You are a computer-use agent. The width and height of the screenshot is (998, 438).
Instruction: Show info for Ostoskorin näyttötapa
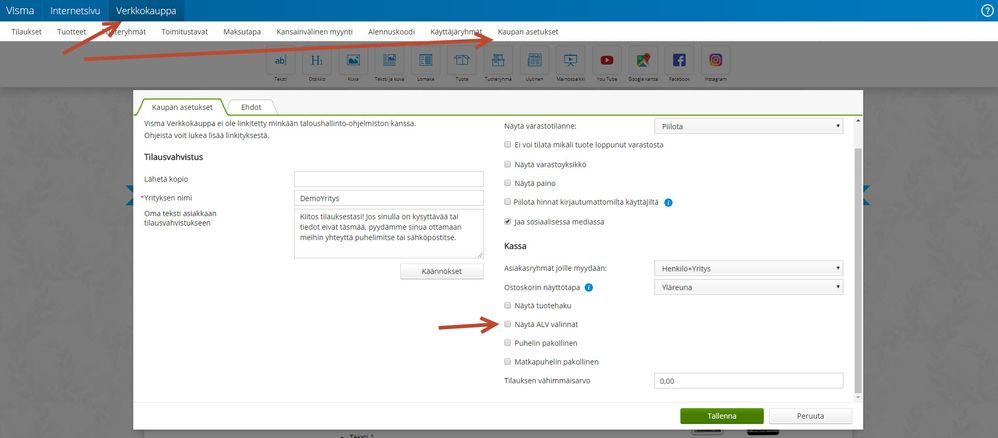[589, 287]
